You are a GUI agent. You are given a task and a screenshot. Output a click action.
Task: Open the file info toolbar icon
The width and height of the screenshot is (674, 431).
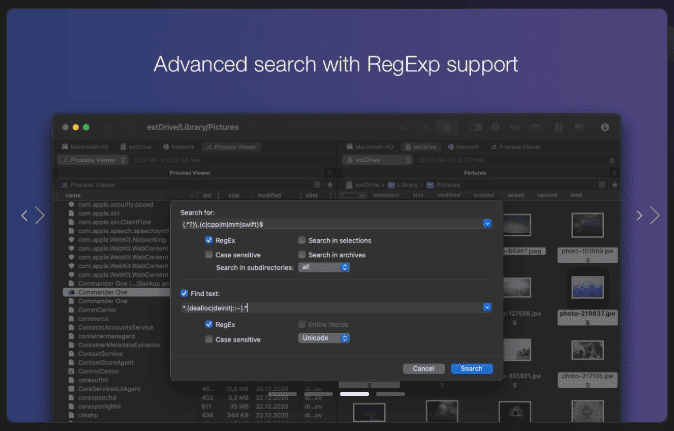[x=496, y=127]
